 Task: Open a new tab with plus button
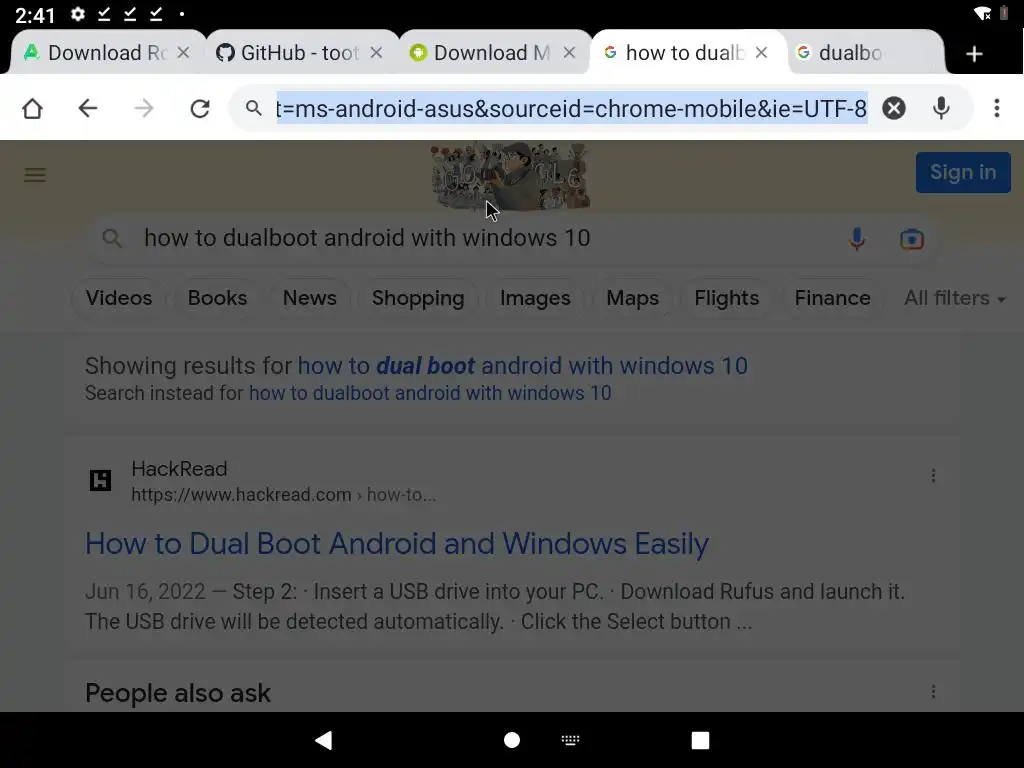pyautogui.click(x=974, y=54)
